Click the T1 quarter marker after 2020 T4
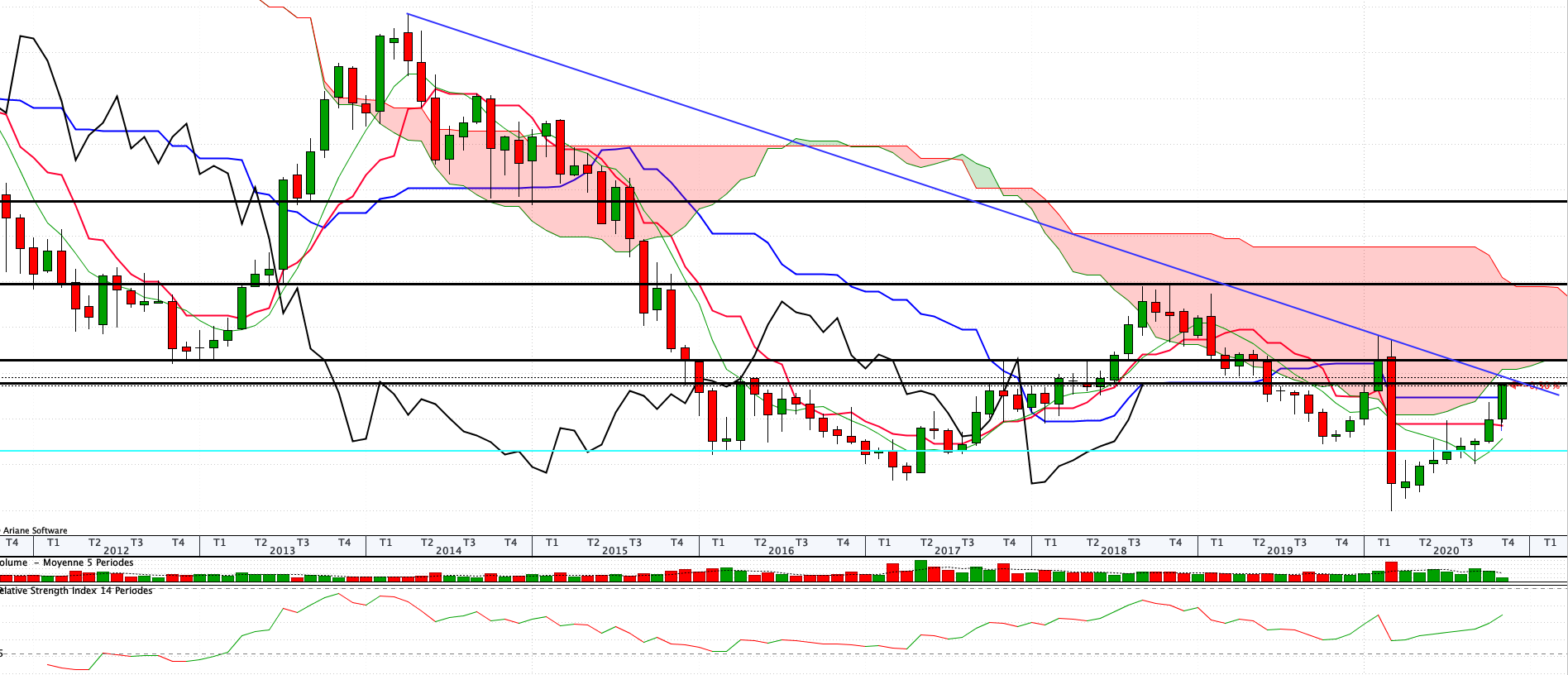The width and height of the screenshot is (1568, 675). (1550, 543)
